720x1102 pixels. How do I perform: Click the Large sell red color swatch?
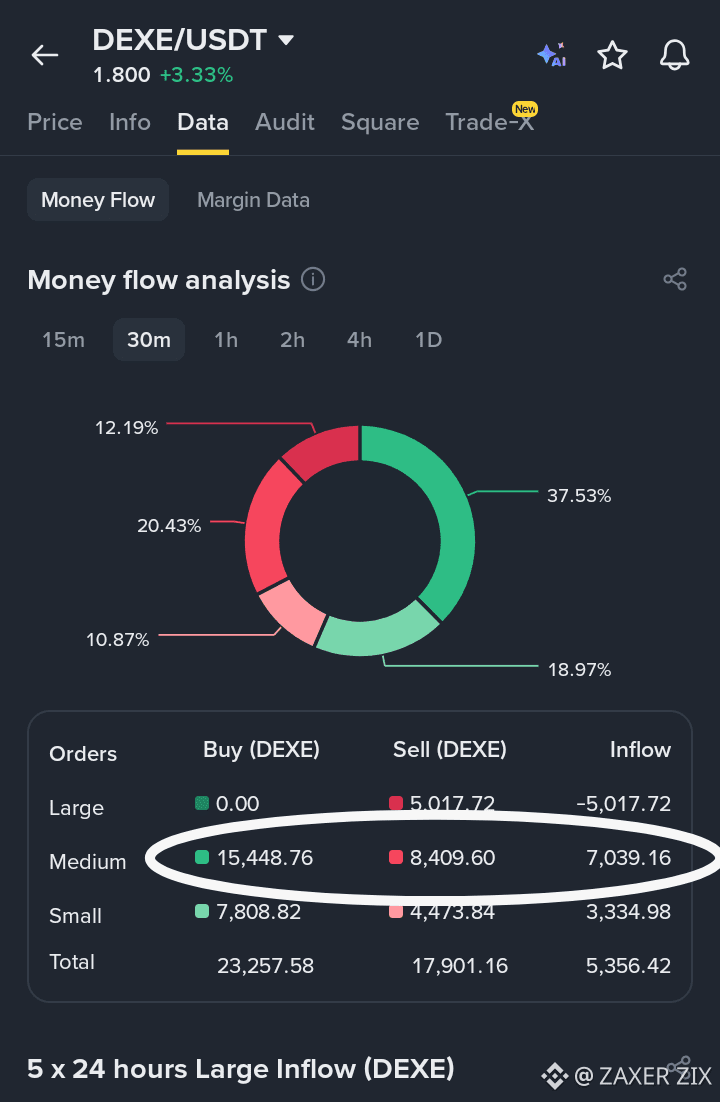(x=396, y=803)
